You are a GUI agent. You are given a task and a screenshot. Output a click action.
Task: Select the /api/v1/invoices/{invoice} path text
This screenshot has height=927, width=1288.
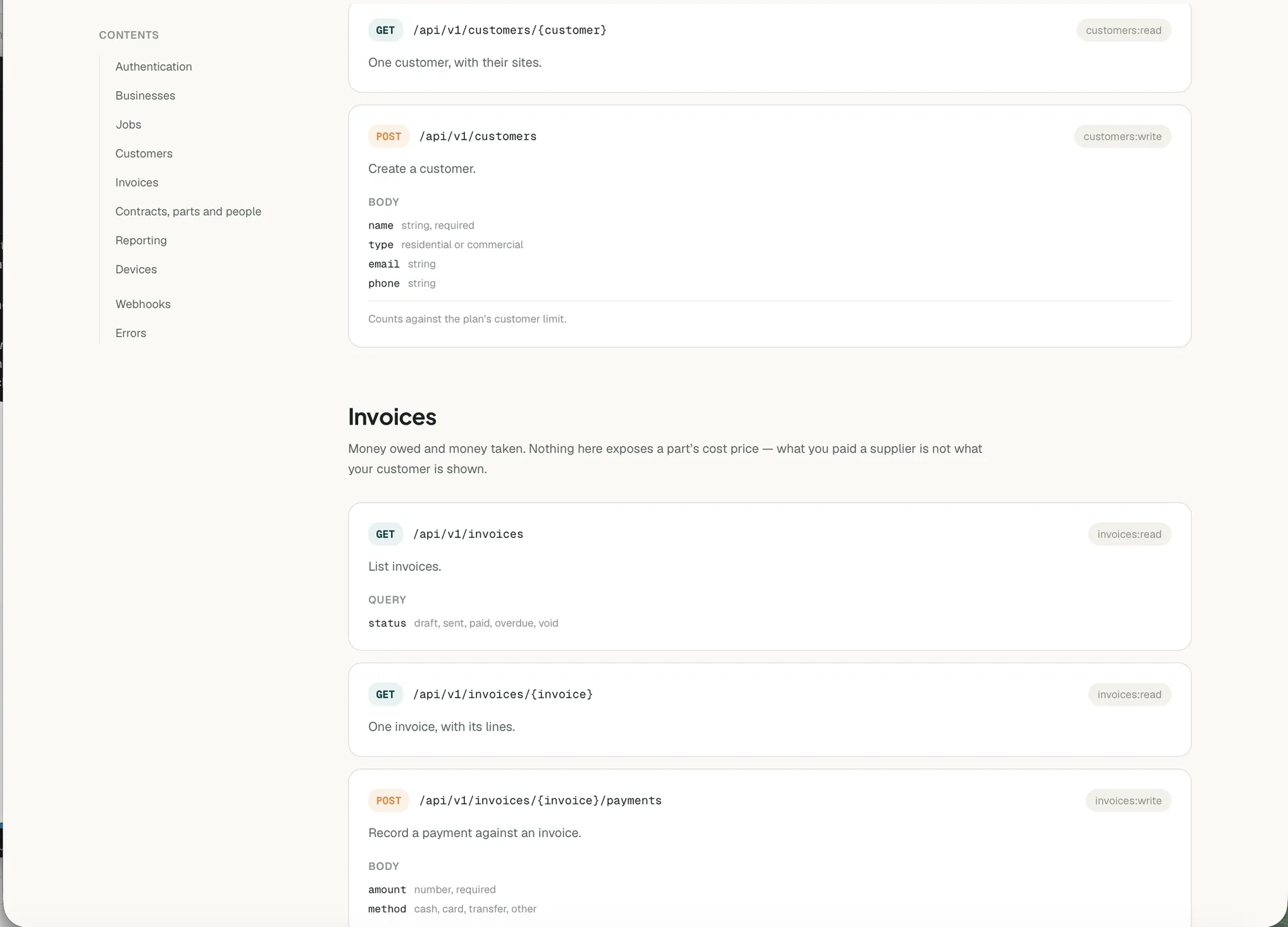[503, 694]
